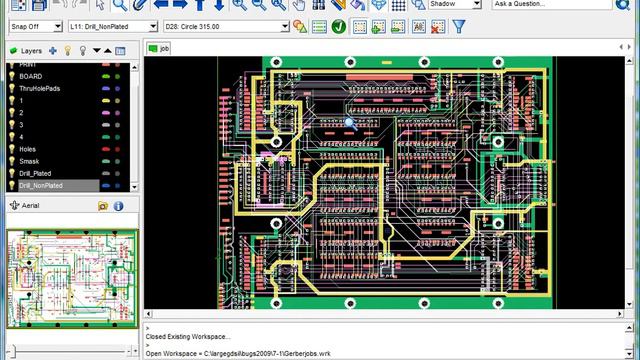Image resolution: width=640 pixels, height=360 pixels.
Task: Open the layer table icon in Layers panel
Action: pos(120,51)
